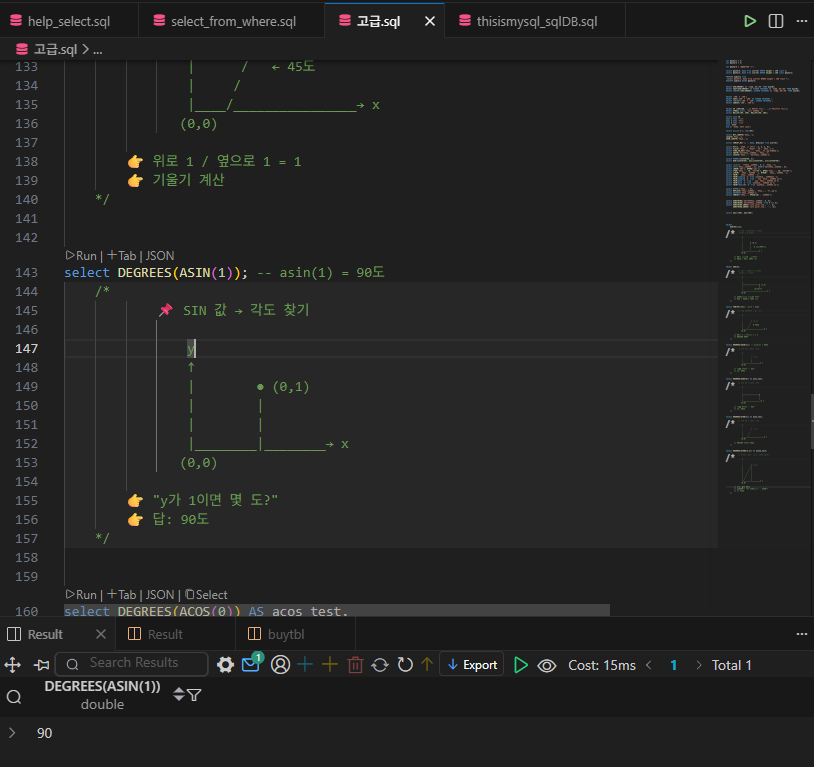
Task: Click the yellow up arrow icon
Action: coord(427,665)
